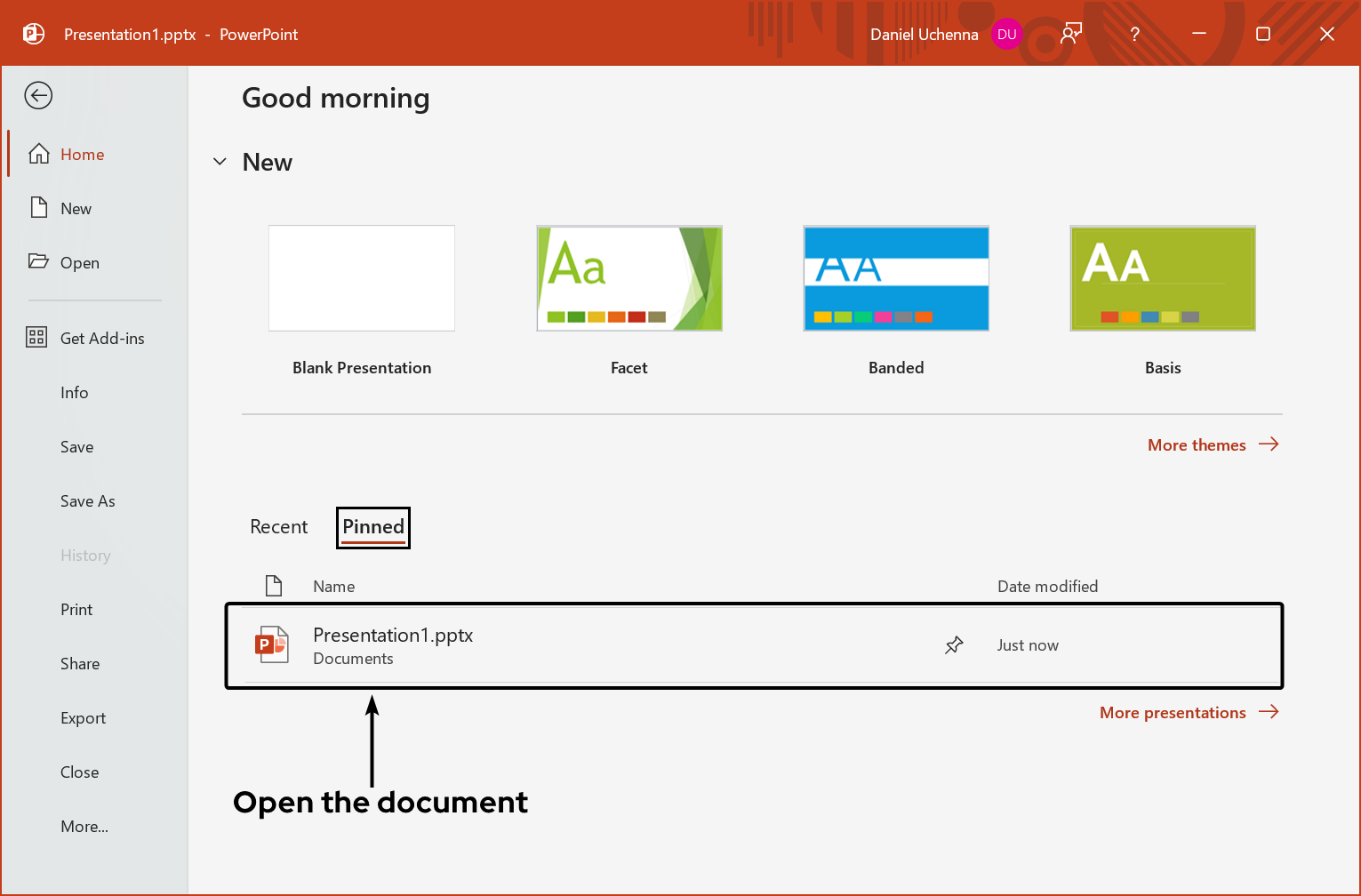Click the back arrow to exit backstage view
This screenshot has width=1361, height=896.
coord(38,95)
